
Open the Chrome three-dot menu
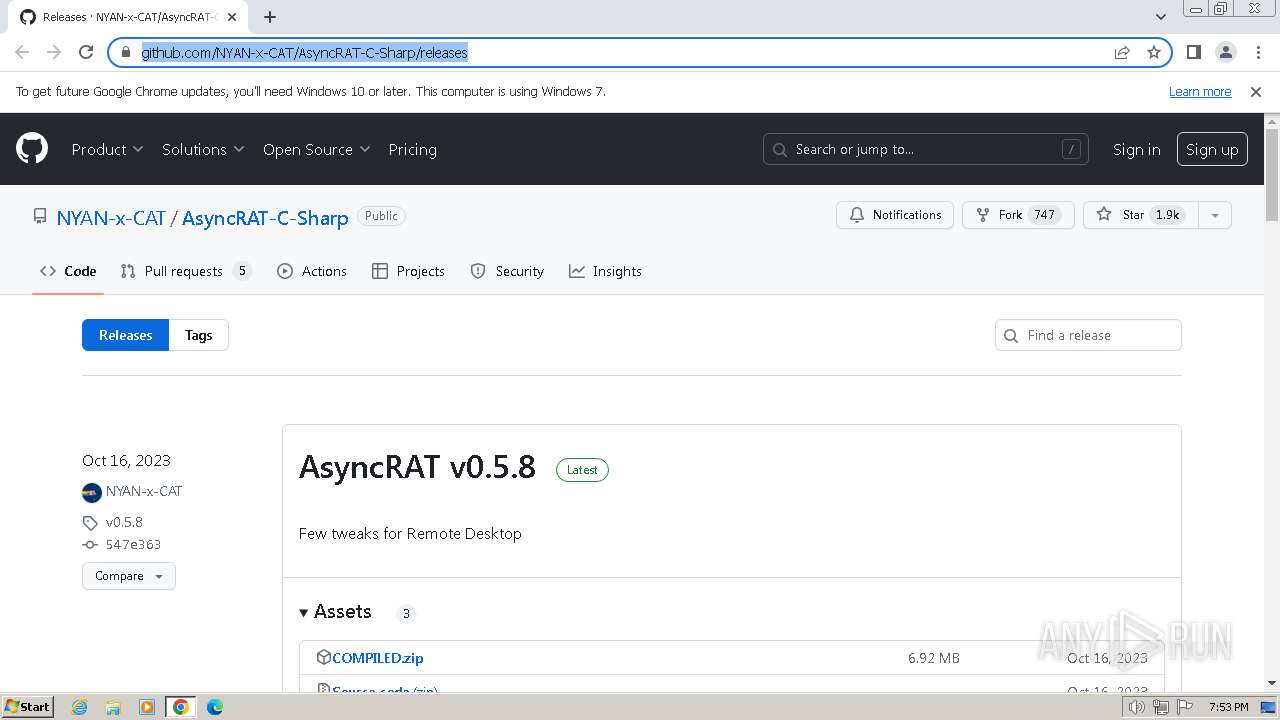point(1256,52)
